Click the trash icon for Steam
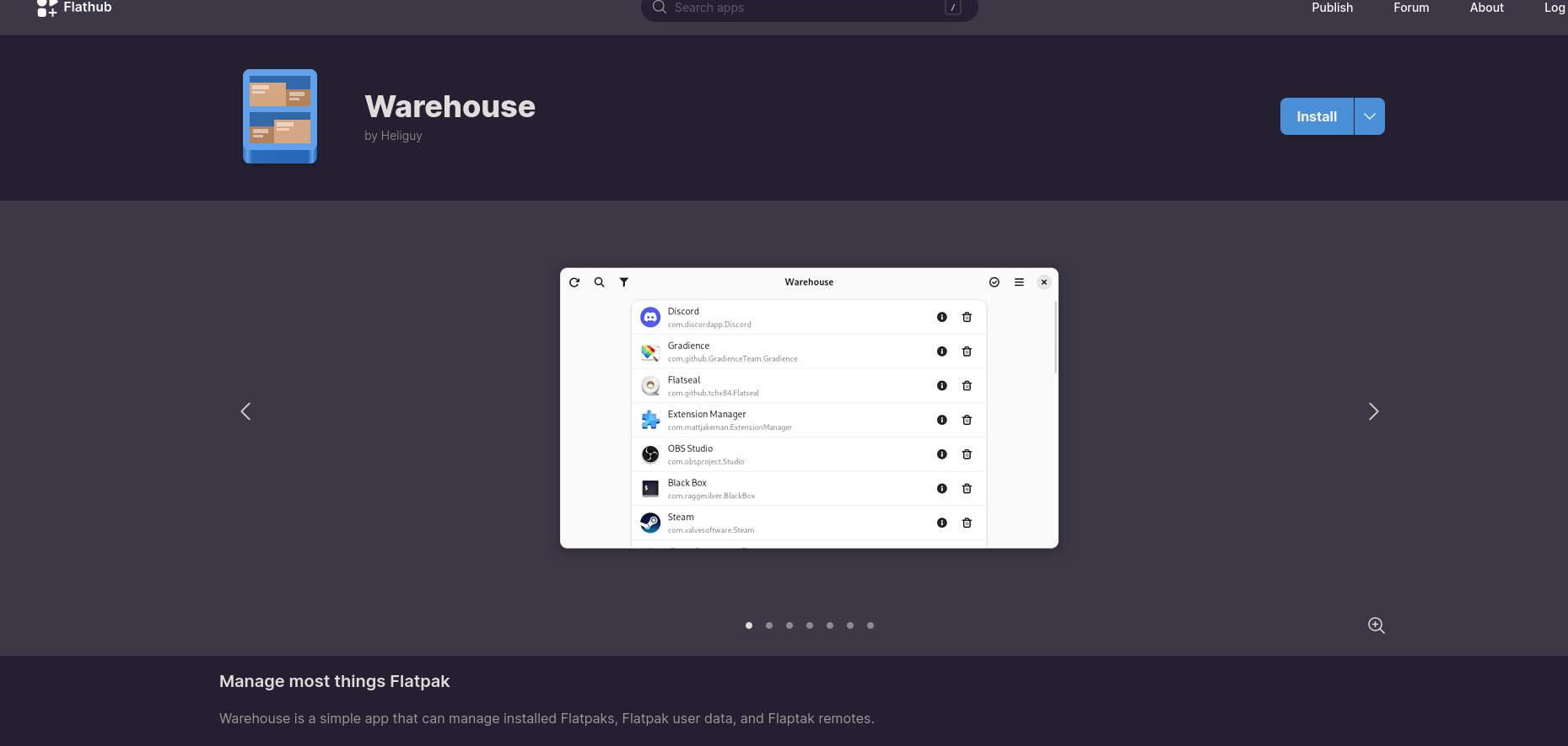The height and width of the screenshot is (746, 1568). coord(967,523)
